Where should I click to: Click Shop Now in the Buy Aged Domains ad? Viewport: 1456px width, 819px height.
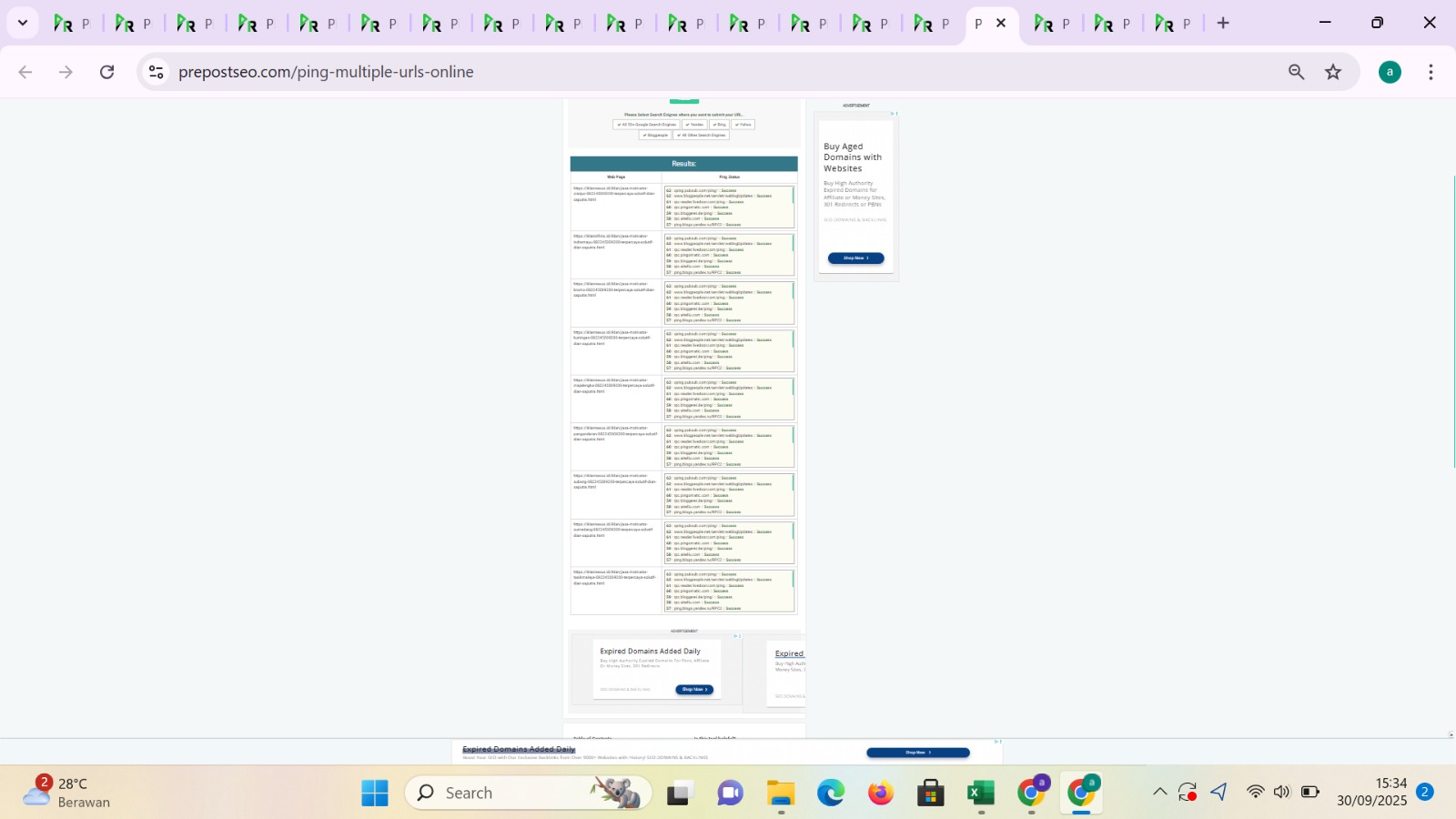(x=855, y=258)
